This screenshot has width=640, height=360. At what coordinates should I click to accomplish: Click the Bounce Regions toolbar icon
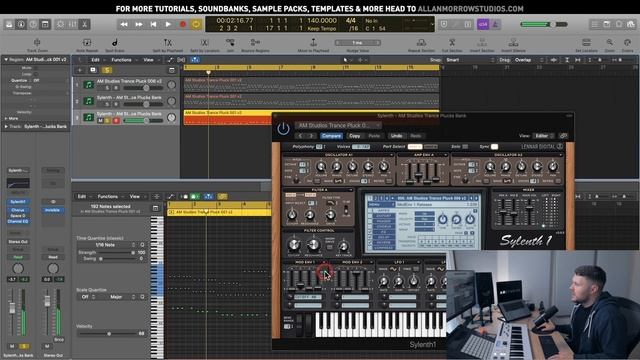256,42
